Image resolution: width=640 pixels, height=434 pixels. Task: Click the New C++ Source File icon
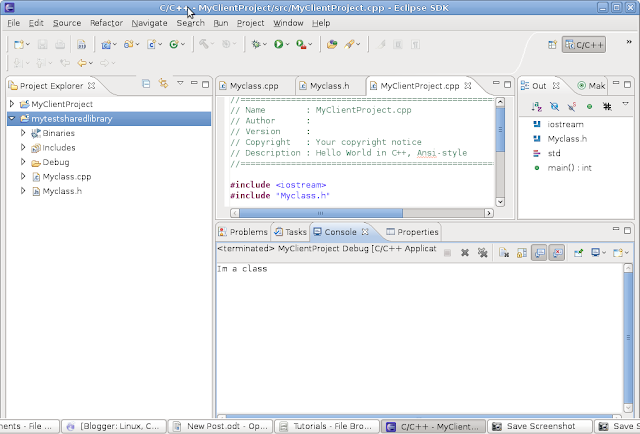pyautogui.click(x=151, y=45)
